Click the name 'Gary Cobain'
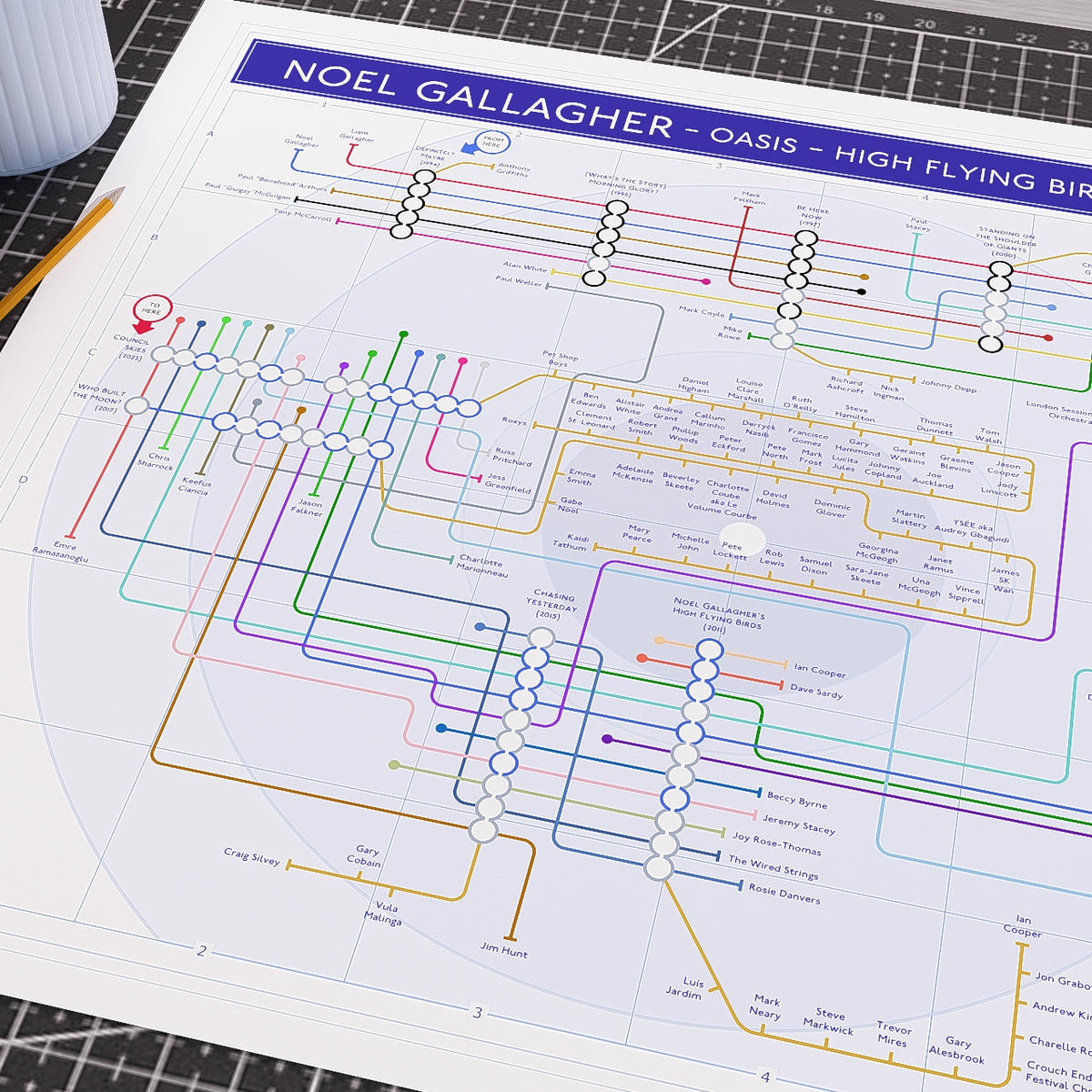Screen dimensions: 1092x1092 [x=364, y=855]
